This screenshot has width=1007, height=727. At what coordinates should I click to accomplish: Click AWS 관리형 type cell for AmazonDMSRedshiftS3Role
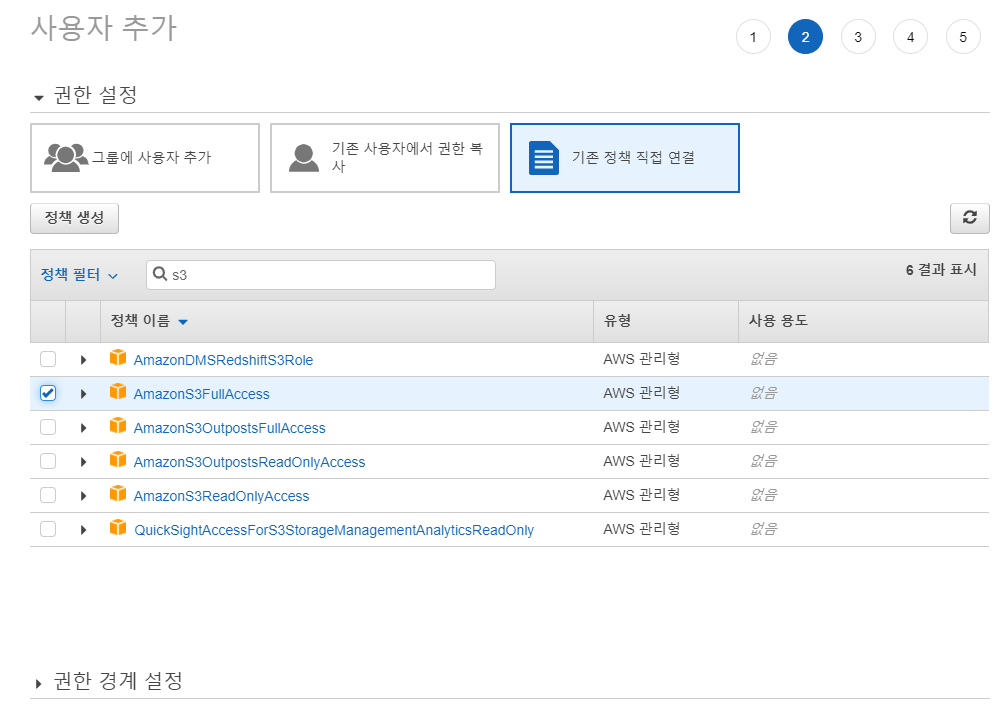(642, 359)
